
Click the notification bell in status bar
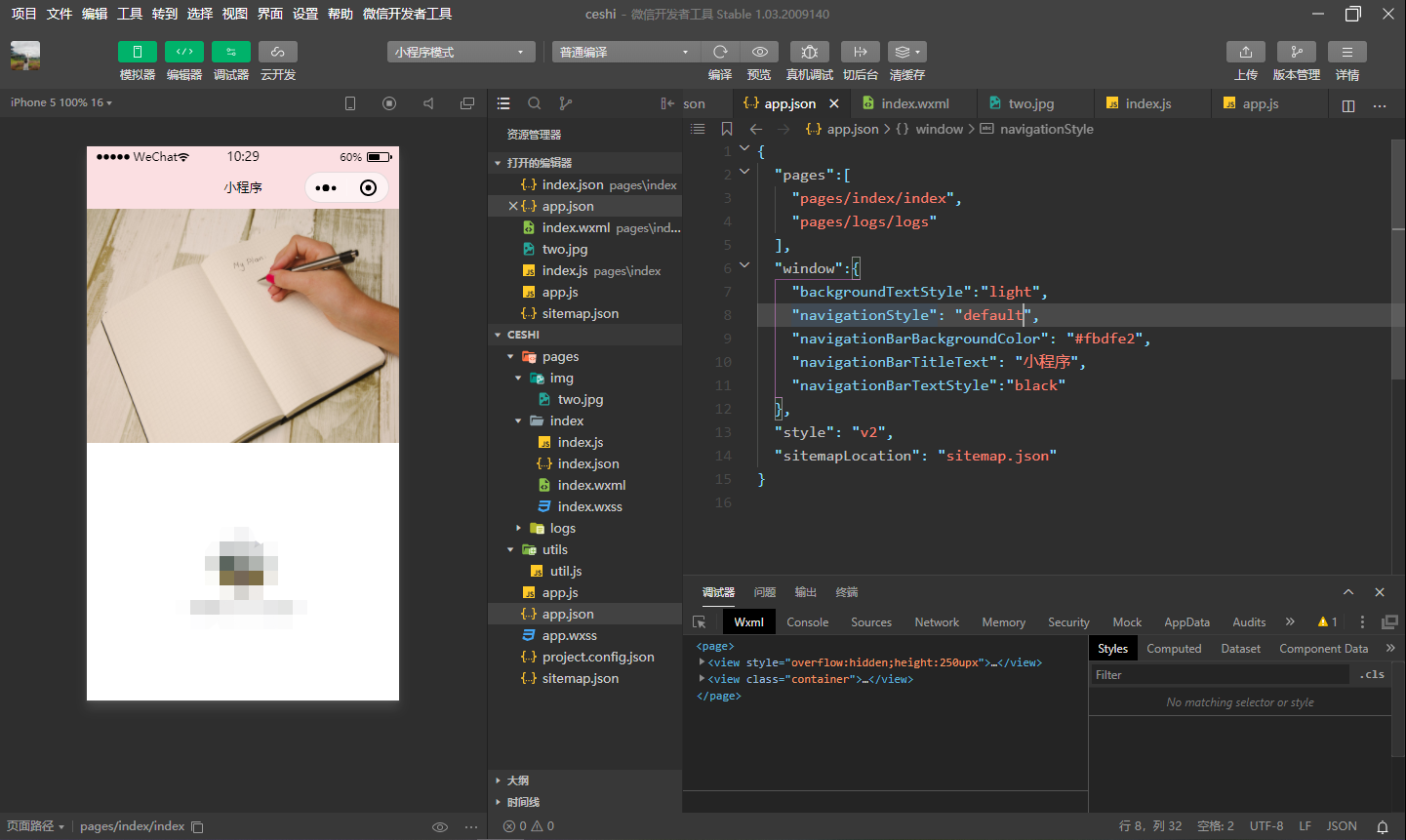tap(1383, 826)
